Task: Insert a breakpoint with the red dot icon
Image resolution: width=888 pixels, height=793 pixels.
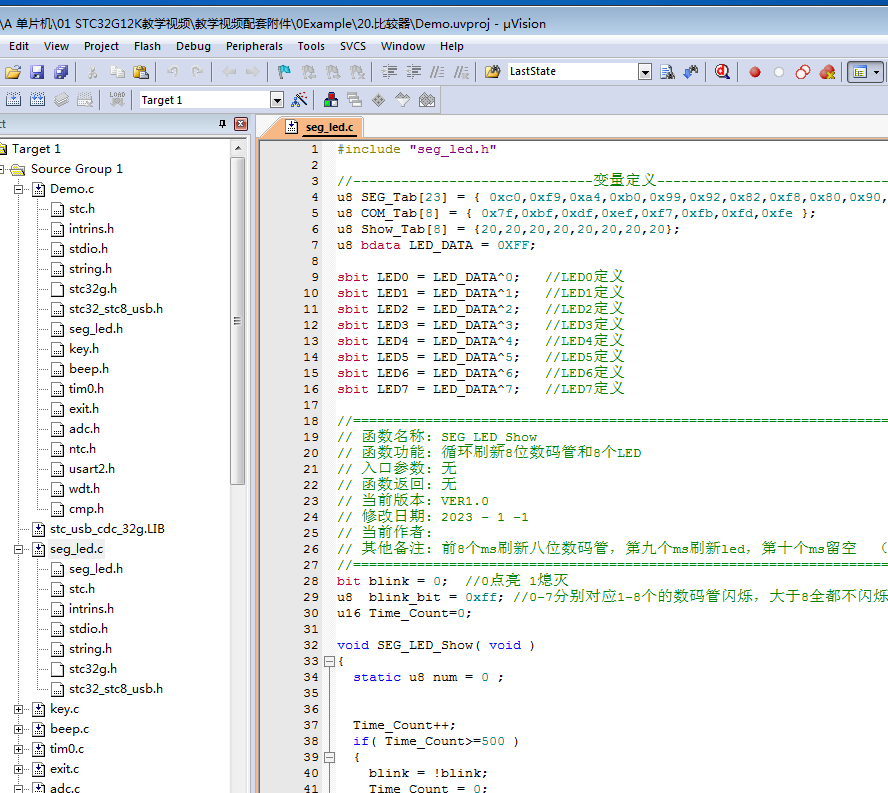Action: point(754,72)
